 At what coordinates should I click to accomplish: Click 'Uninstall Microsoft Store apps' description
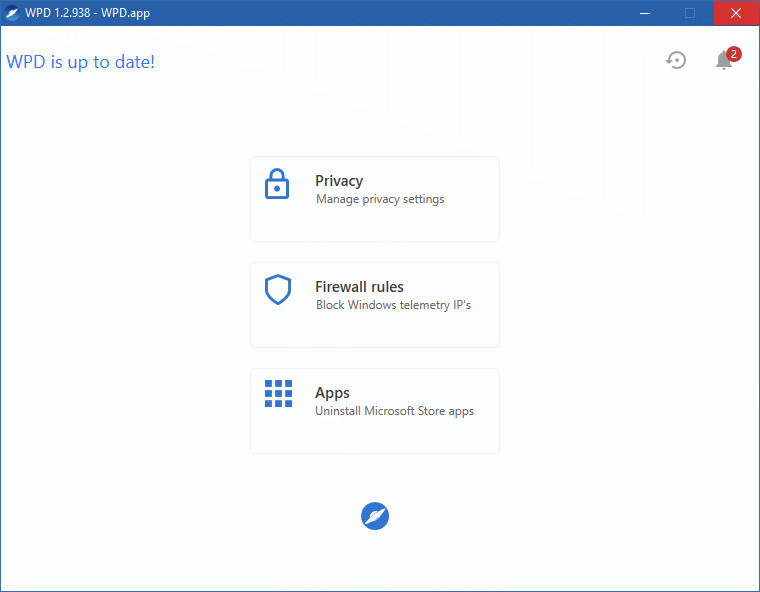[x=395, y=411]
